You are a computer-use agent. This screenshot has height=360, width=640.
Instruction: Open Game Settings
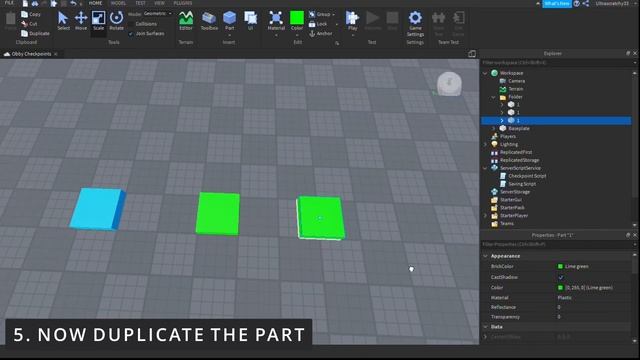(x=415, y=24)
